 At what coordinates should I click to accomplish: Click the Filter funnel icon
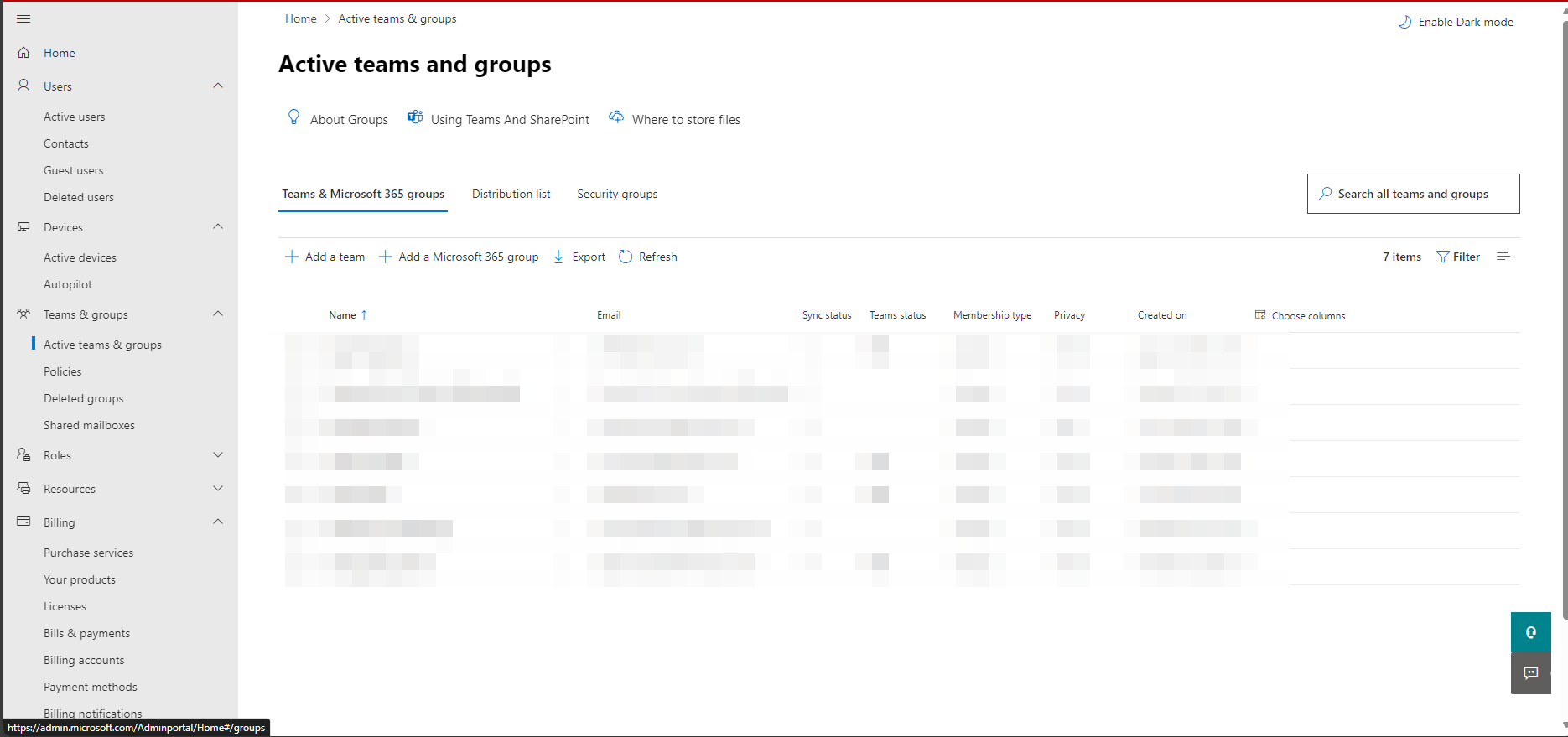[1443, 257]
